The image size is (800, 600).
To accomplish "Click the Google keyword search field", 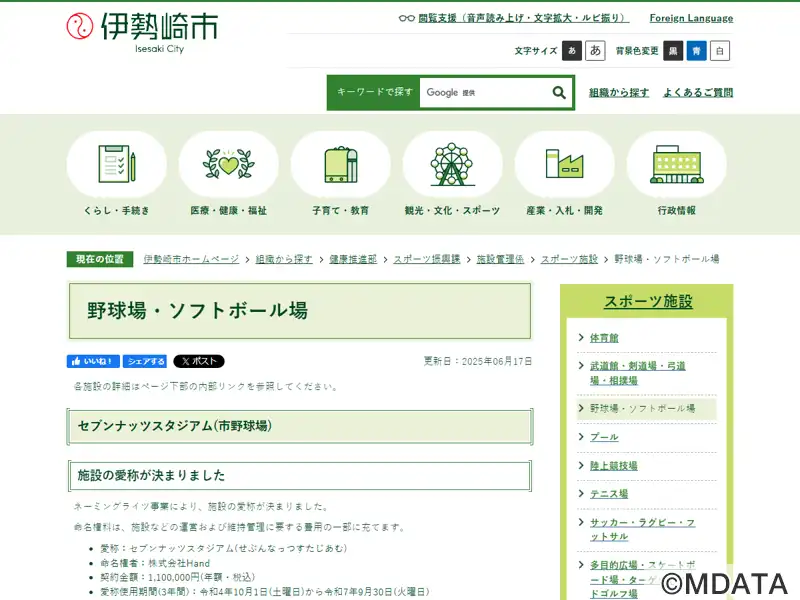I will click(484, 92).
